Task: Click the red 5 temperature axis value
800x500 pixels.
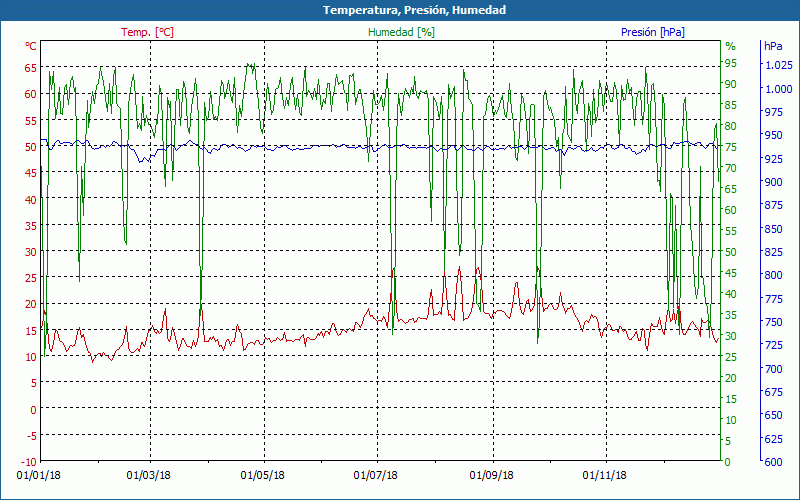Action: tap(34, 383)
